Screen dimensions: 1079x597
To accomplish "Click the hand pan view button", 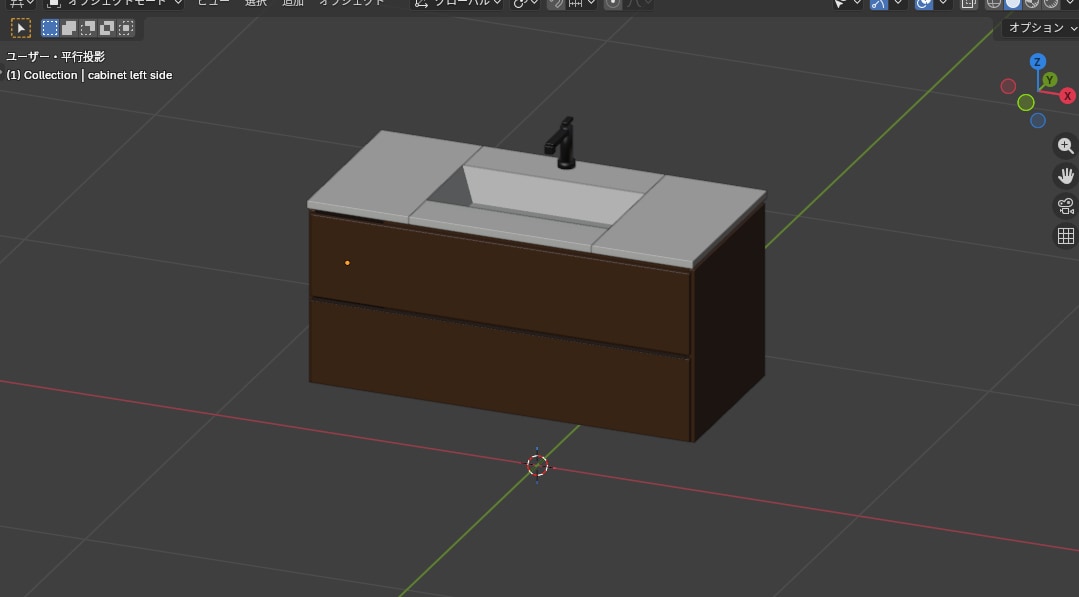I will tap(1065, 176).
